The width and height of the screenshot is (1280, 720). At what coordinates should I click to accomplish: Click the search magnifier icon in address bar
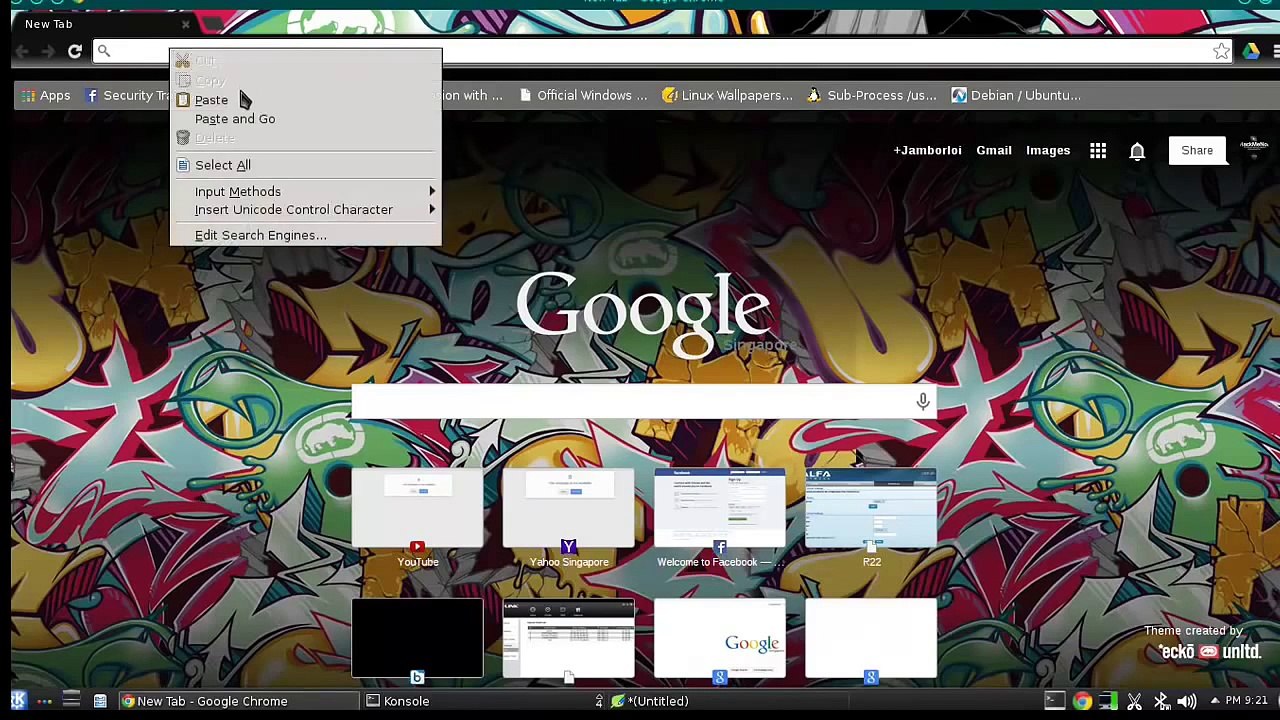pos(103,51)
